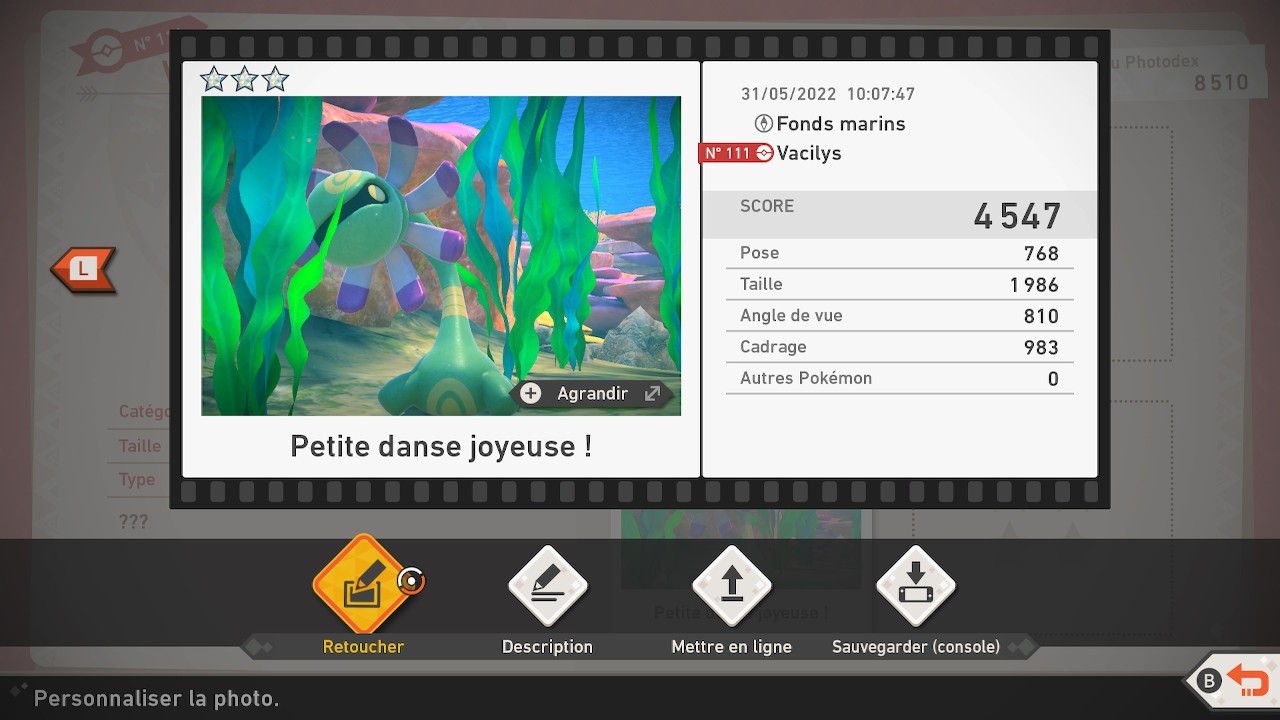Choose the Sauvegarder (console) label

point(915,647)
